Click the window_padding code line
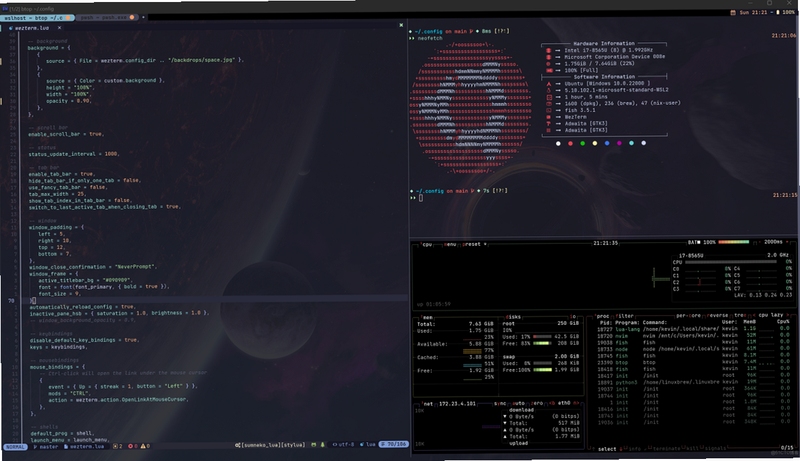800x461 pixels. click(57, 227)
